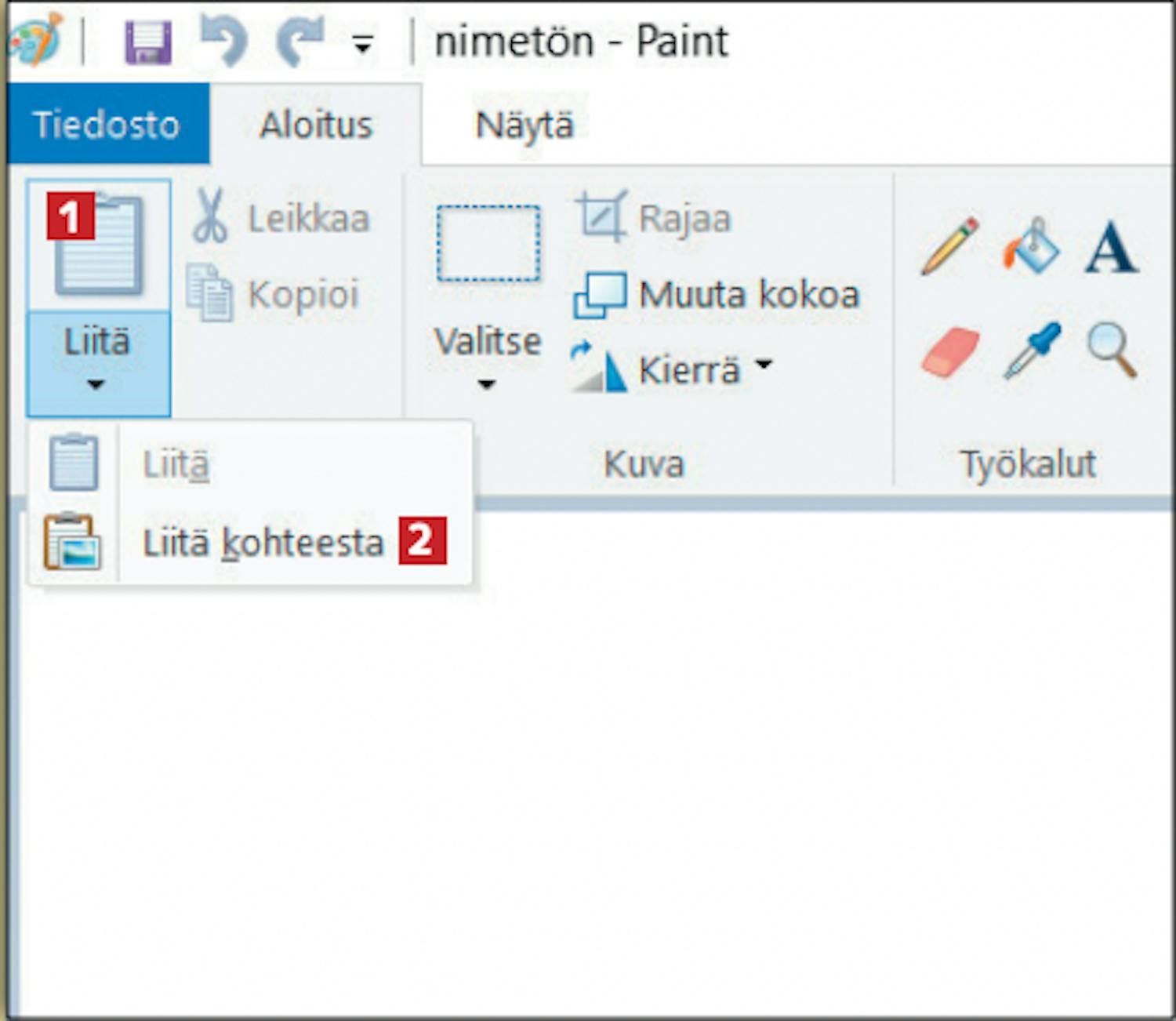
Task: Select the rectangular selection tool
Action: [488, 243]
